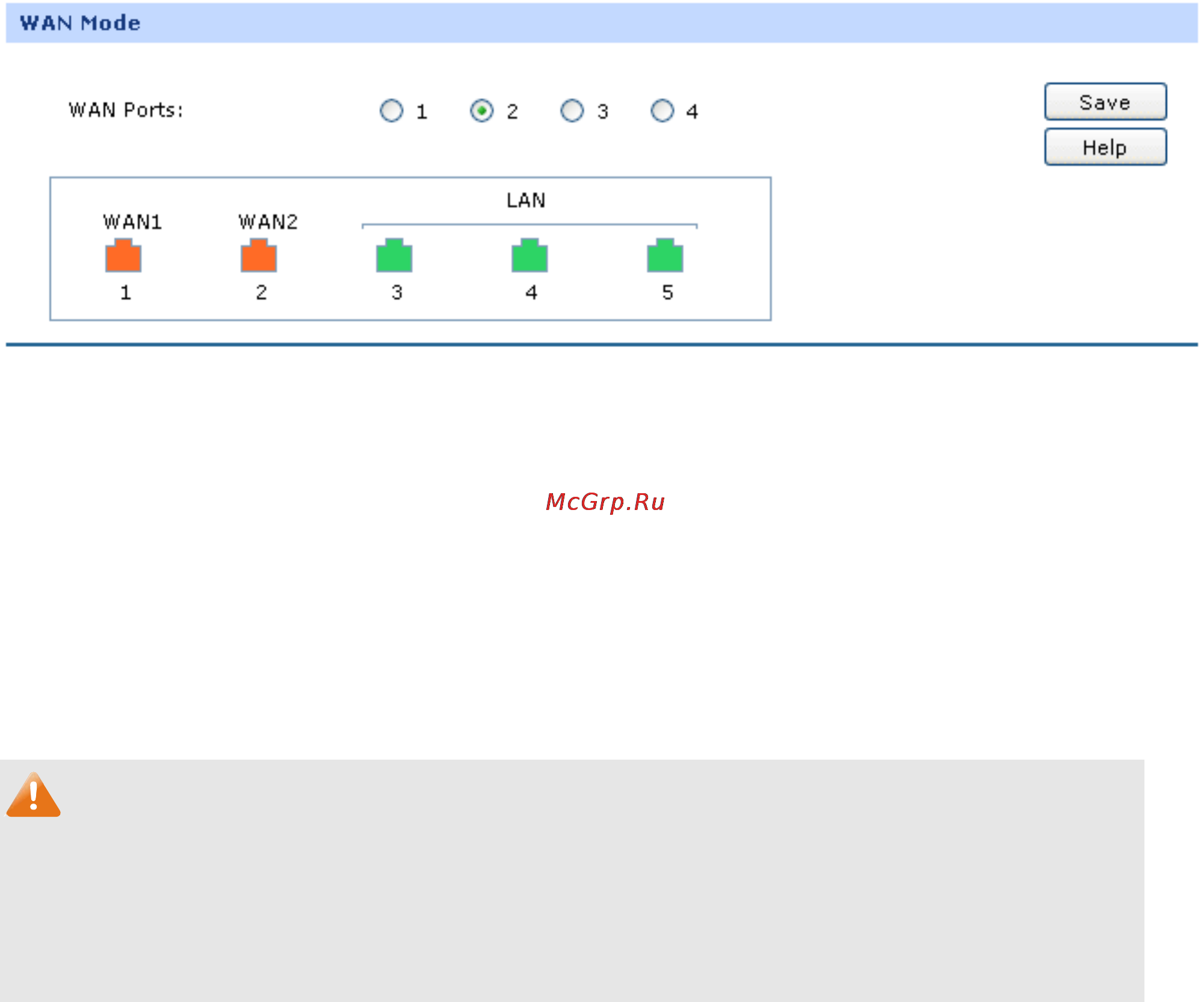Click green LAN port 3 icon
Screen dimensions: 1204x1002
coord(394,256)
